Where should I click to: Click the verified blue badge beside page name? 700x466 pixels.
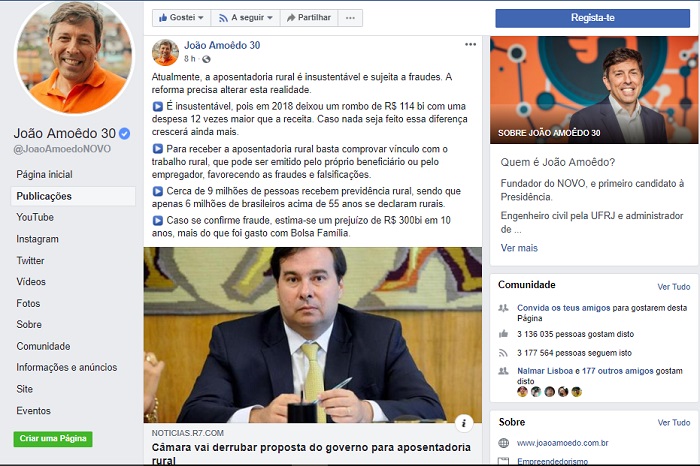click(125, 133)
